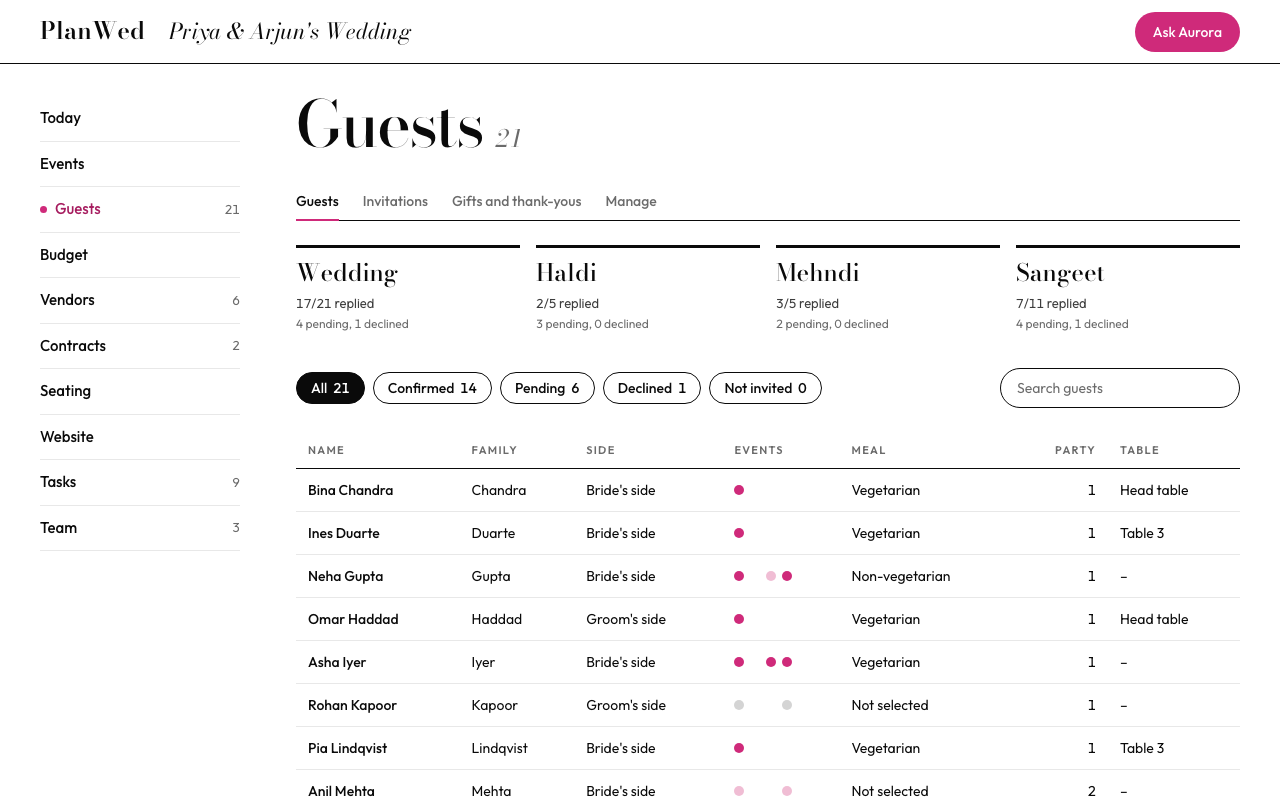1280x800 pixels.
Task: Navigate to Website in the sidebar
Action: click(140, 437)
